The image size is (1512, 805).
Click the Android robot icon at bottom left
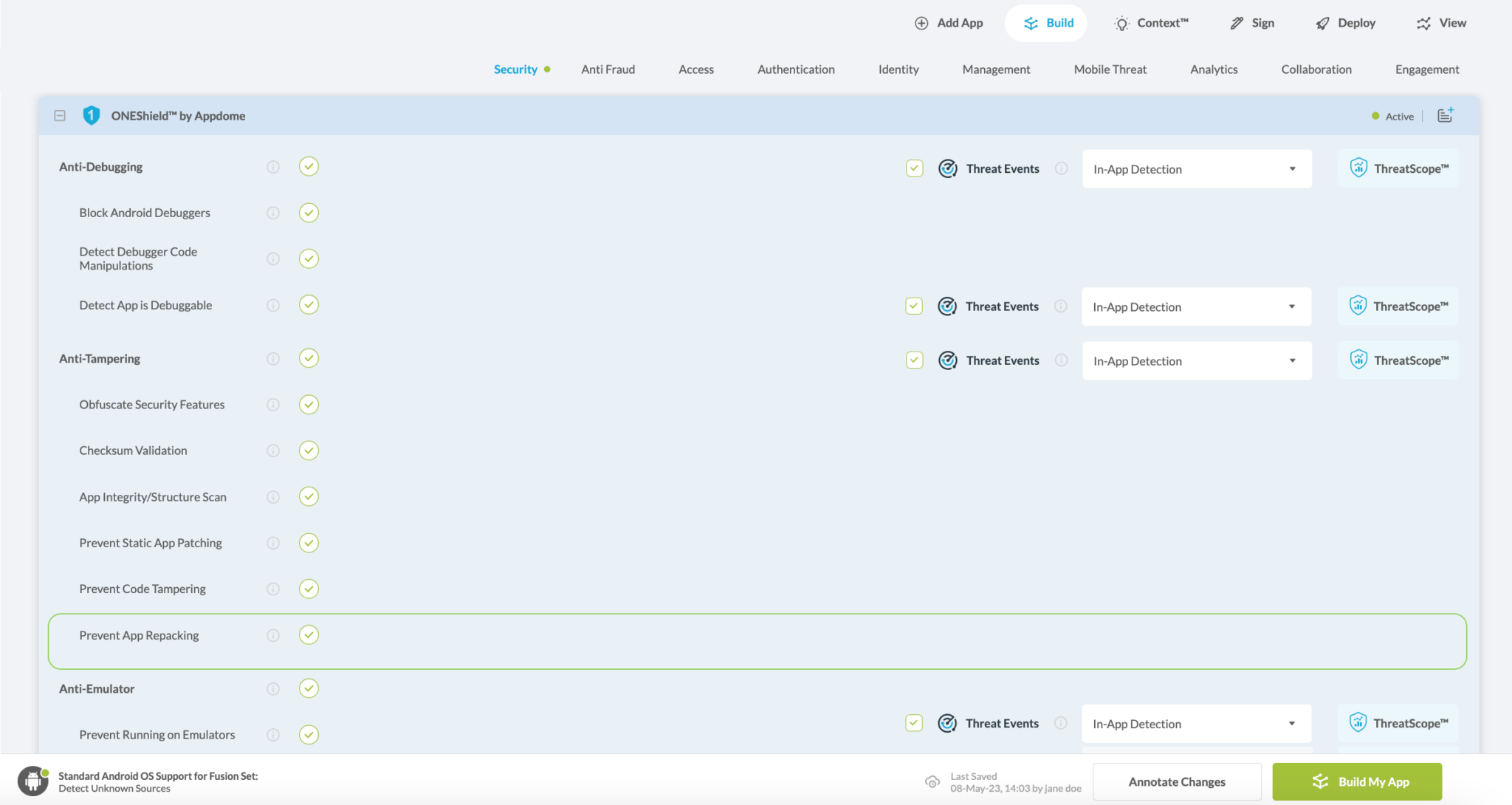[32, 781]
